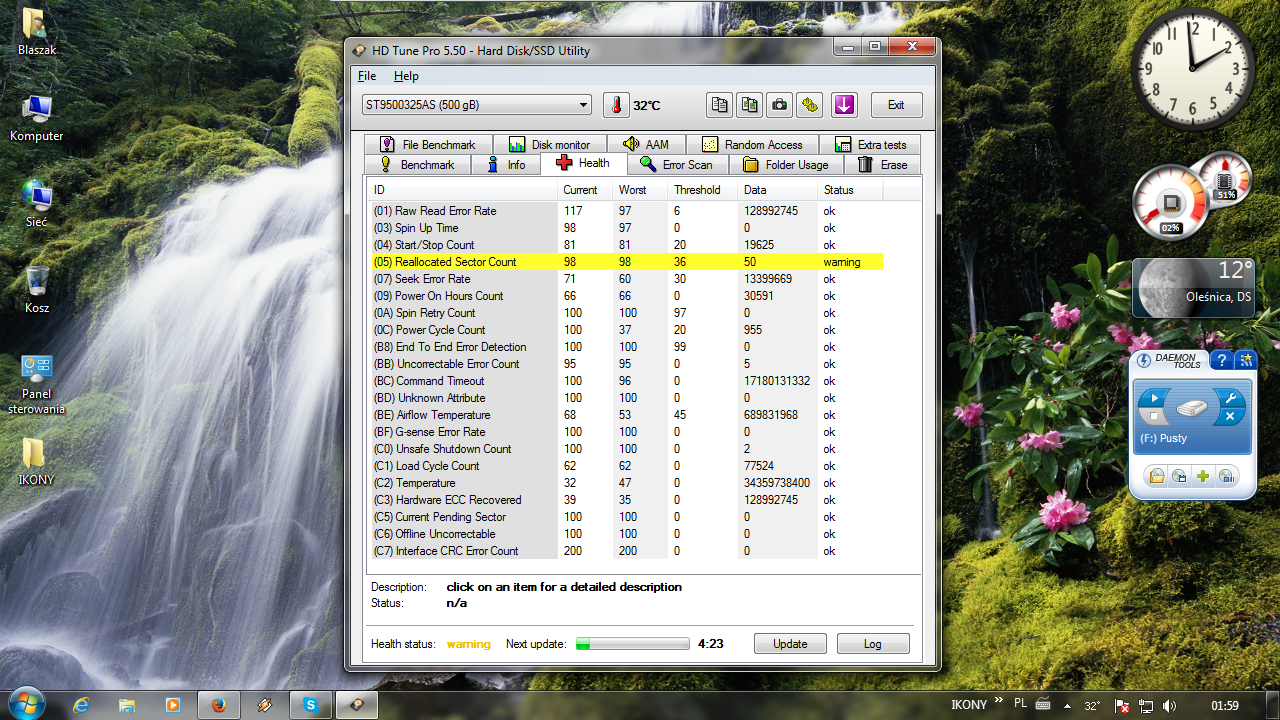1280x720 pixels.
Task: Open Windows Media Player from the taskbar
Action: pos(173,705)
